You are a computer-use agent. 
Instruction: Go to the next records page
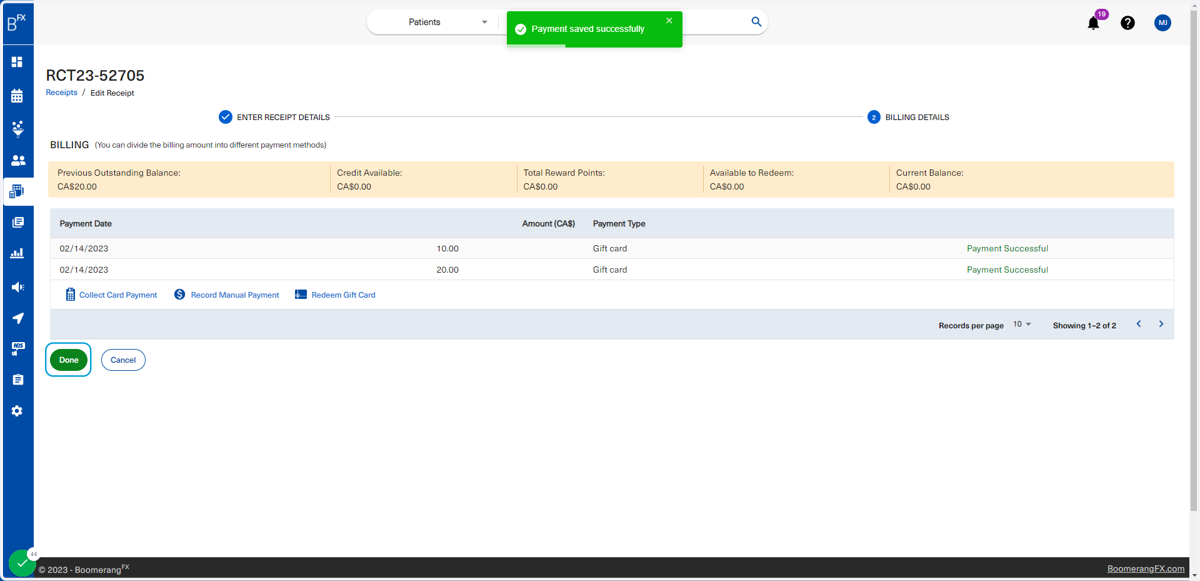(x=1161, y=324)
